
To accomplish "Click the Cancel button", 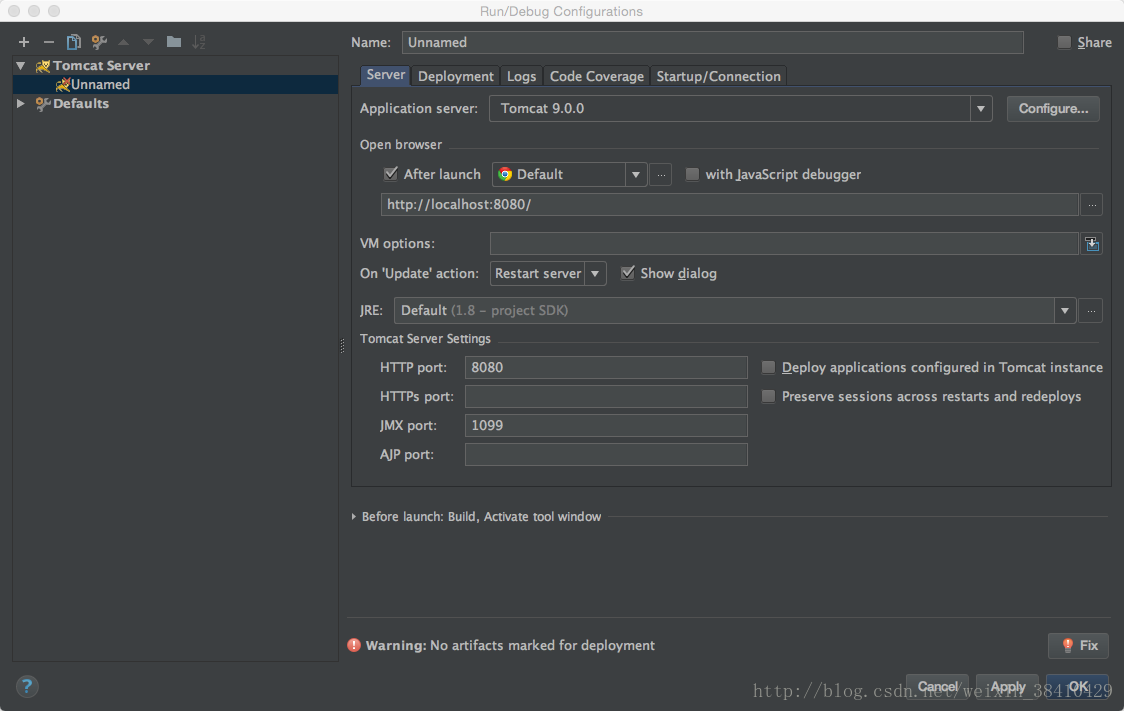I will [x=937, y=687].
